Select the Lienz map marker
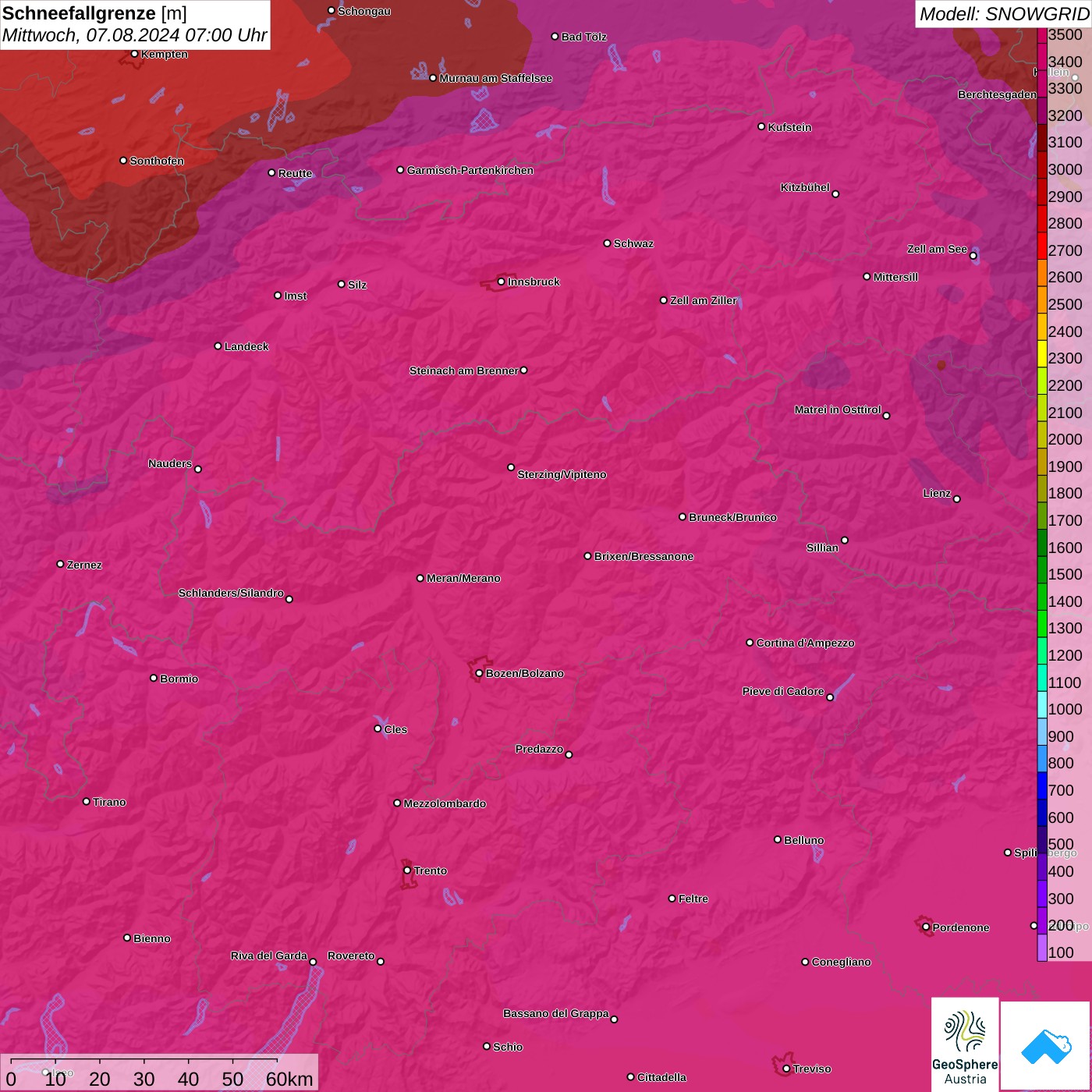 point(957,499)
